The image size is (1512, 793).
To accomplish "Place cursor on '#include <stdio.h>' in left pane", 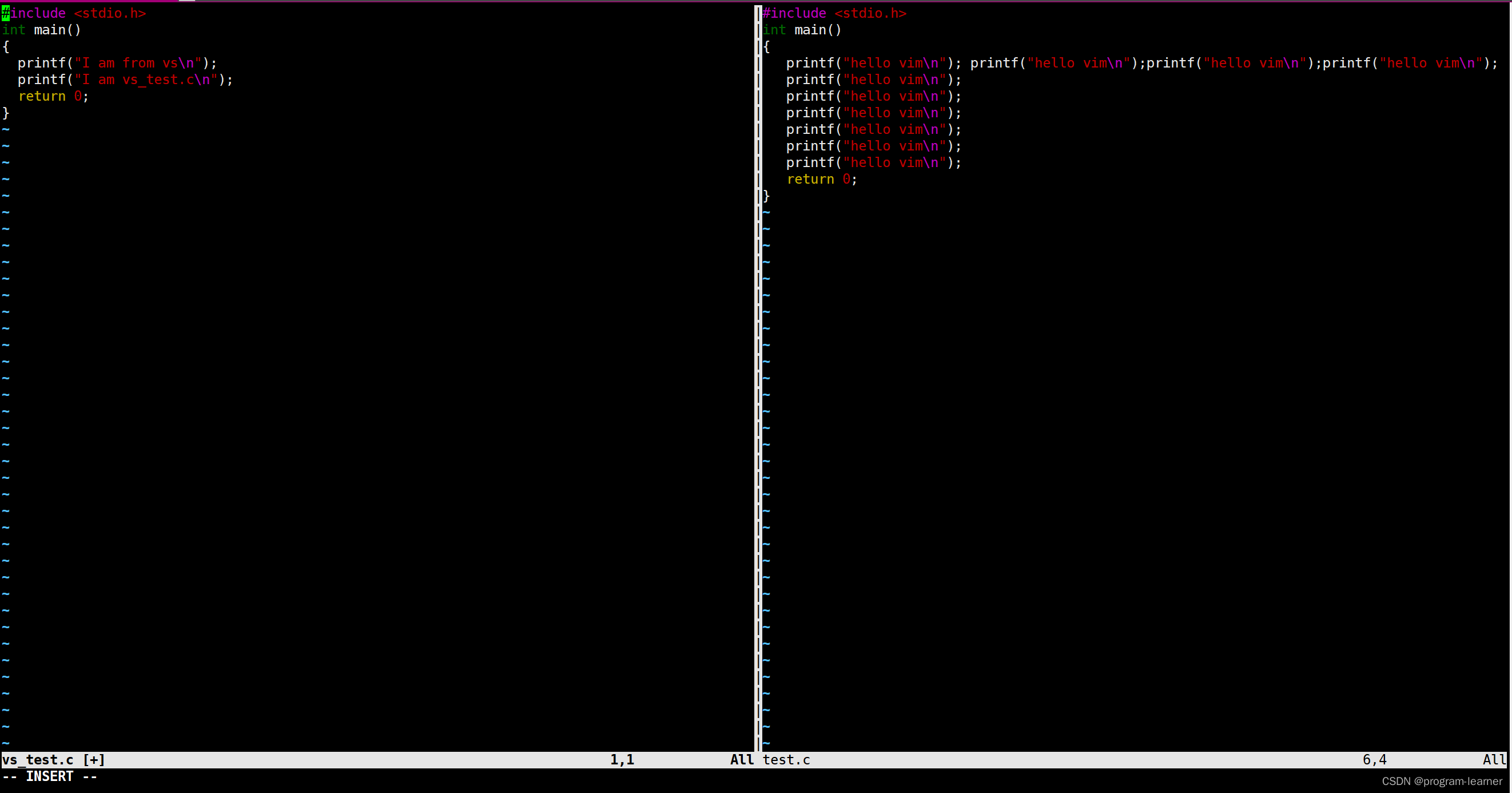I will (74, 13).
